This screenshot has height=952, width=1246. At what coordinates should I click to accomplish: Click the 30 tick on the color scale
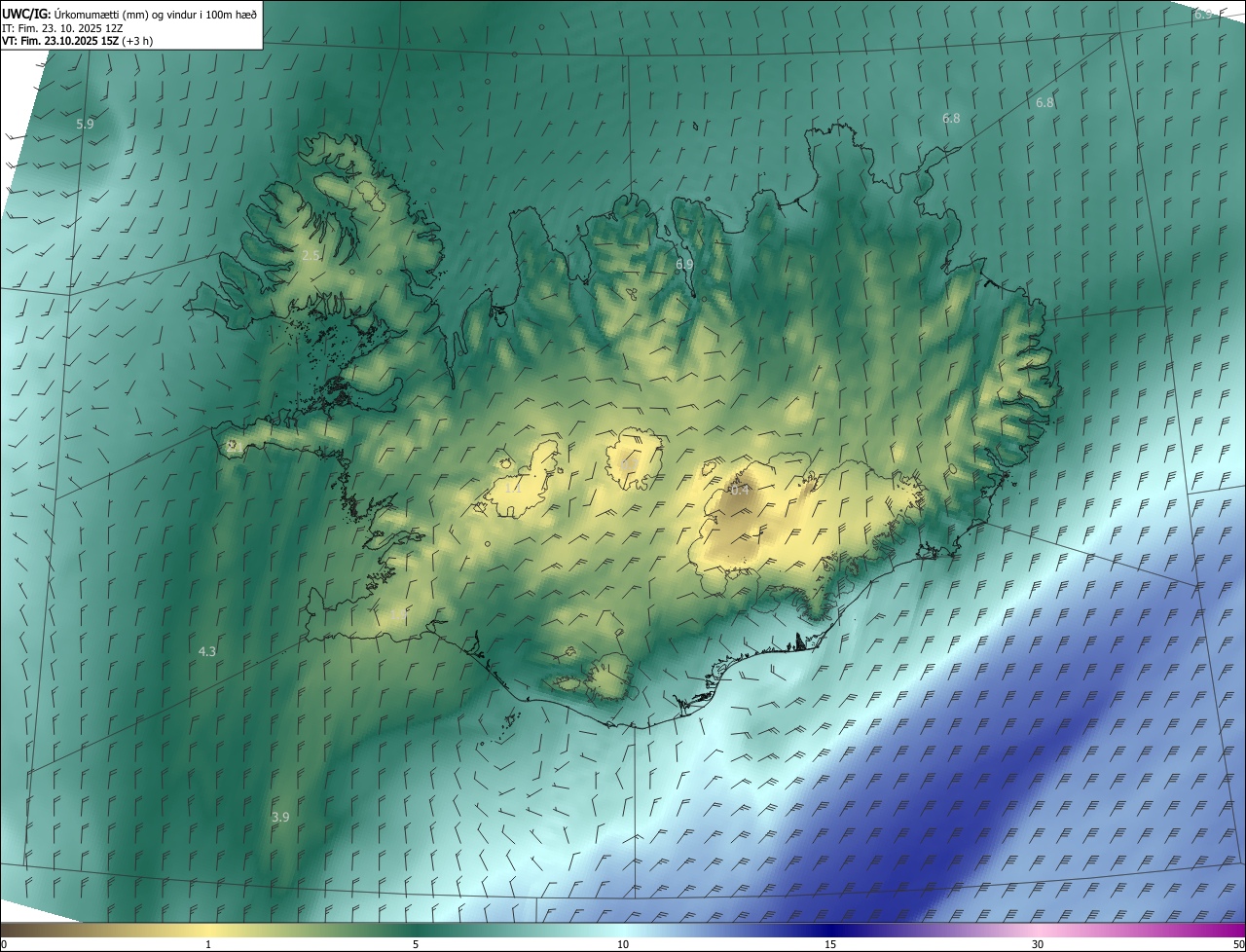[1038, 944]
